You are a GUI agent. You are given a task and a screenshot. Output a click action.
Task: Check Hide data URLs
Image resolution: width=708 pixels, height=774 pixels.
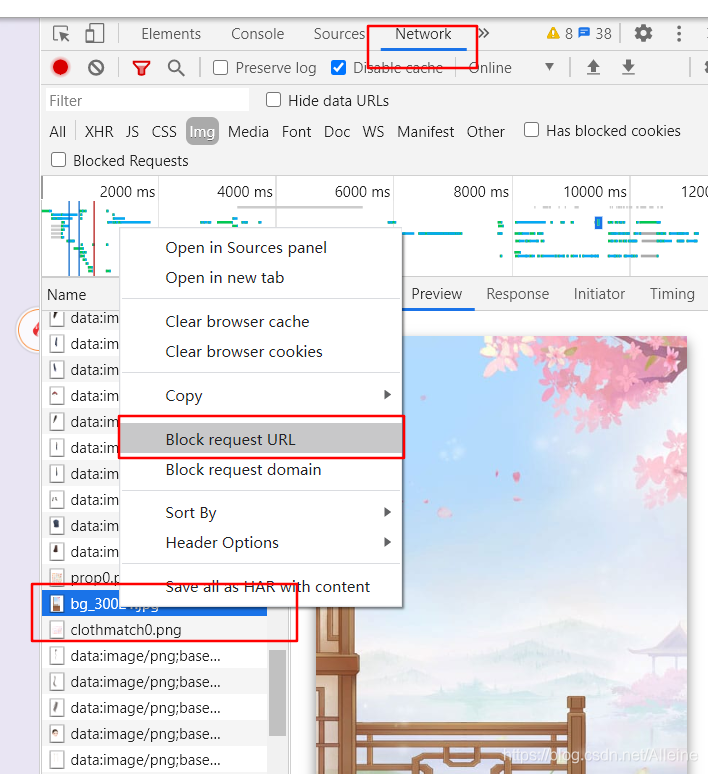(273, 100)
